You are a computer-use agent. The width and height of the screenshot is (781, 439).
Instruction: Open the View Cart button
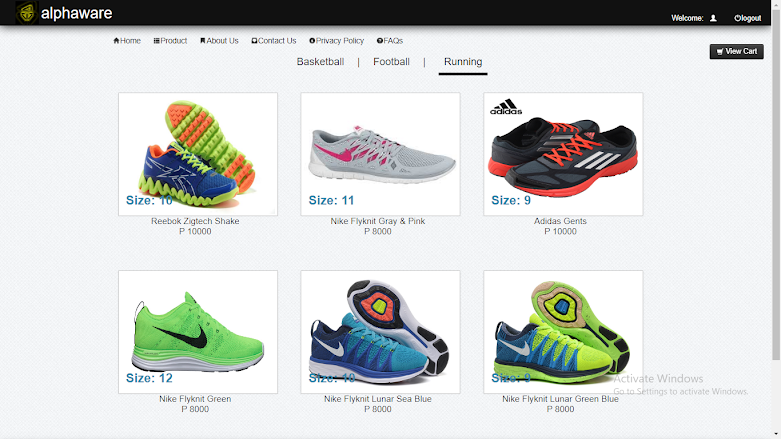[736, 51]
